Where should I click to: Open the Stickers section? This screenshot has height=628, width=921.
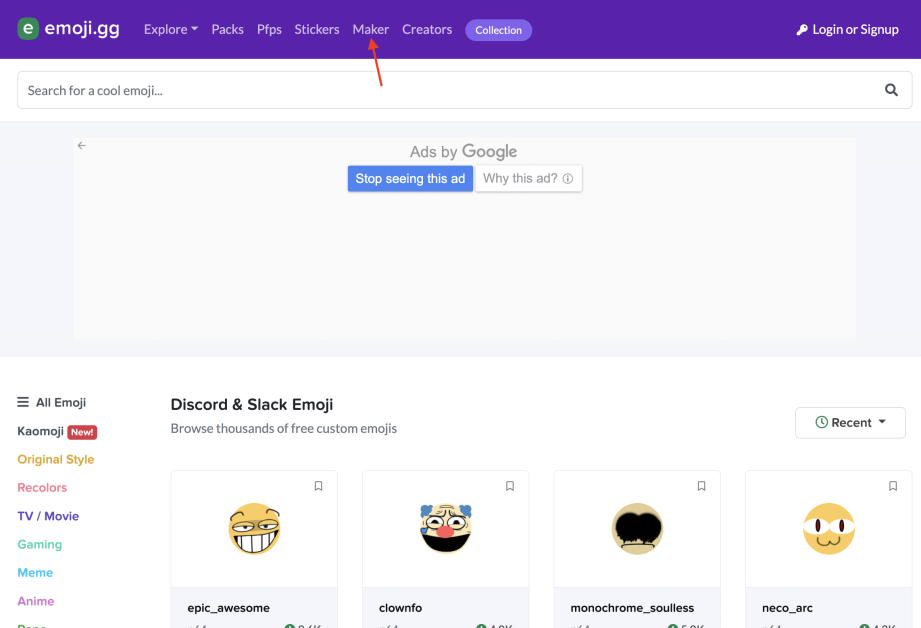(316, 29)
